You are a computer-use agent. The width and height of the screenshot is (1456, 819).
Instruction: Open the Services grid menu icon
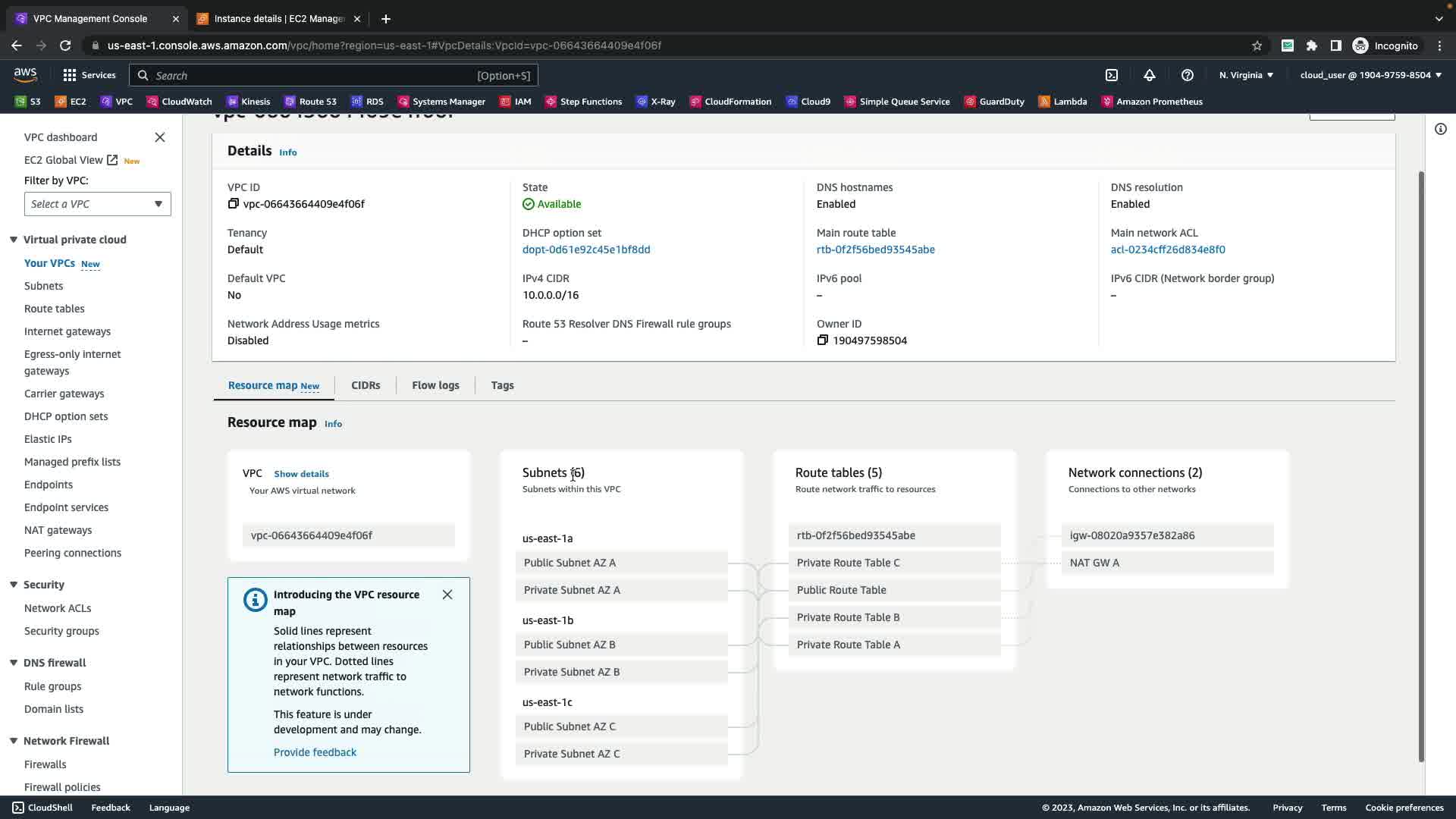[x=70, y=75]
